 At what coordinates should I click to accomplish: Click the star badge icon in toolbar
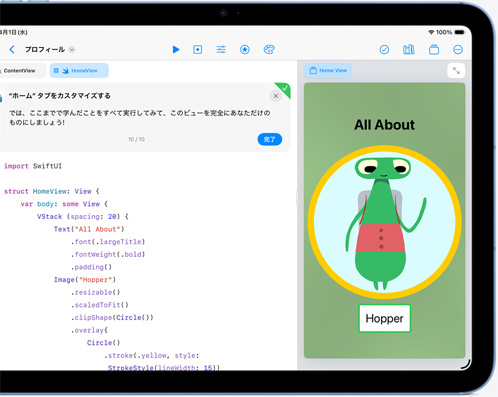(245, 50)
